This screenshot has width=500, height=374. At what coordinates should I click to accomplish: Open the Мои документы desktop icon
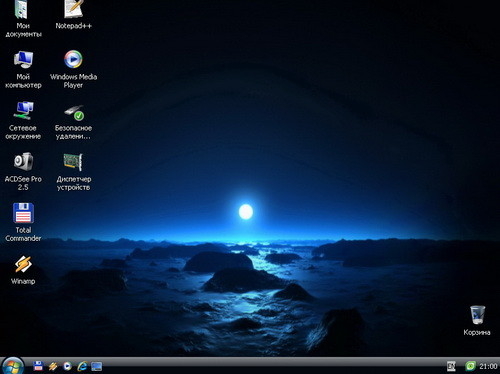pos(23,17)
